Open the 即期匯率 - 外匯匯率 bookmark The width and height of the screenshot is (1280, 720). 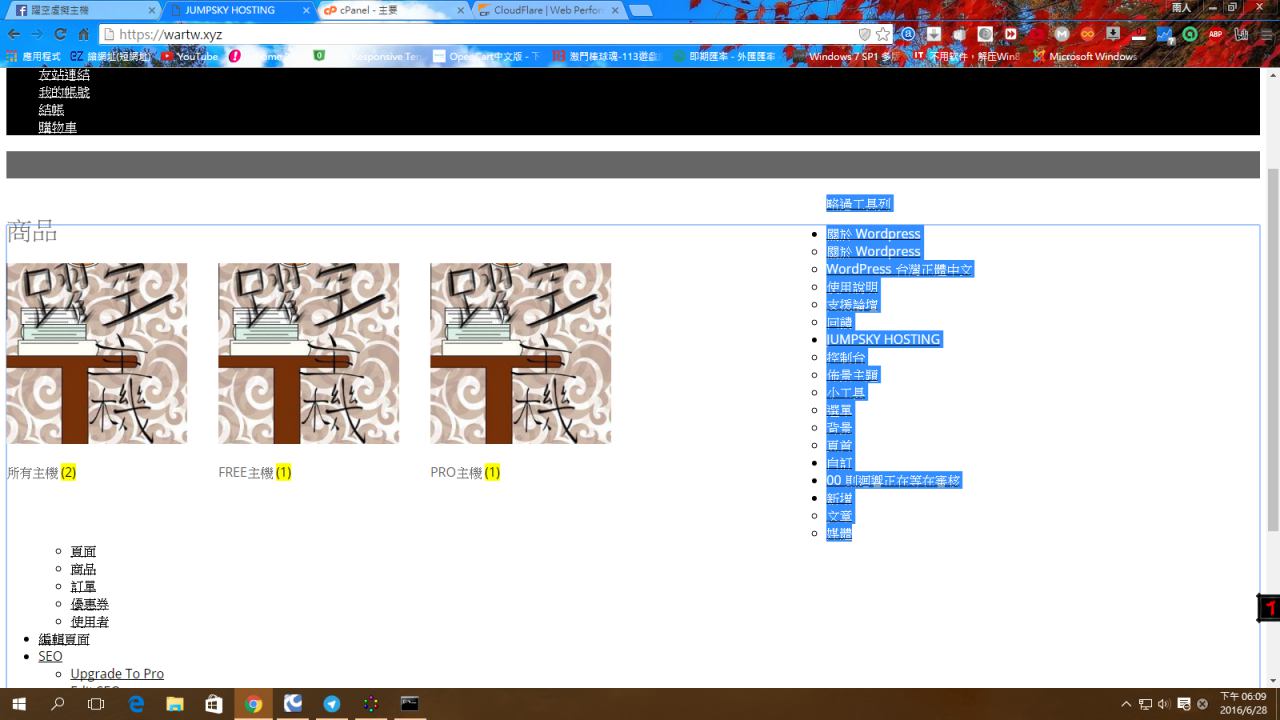723,56
